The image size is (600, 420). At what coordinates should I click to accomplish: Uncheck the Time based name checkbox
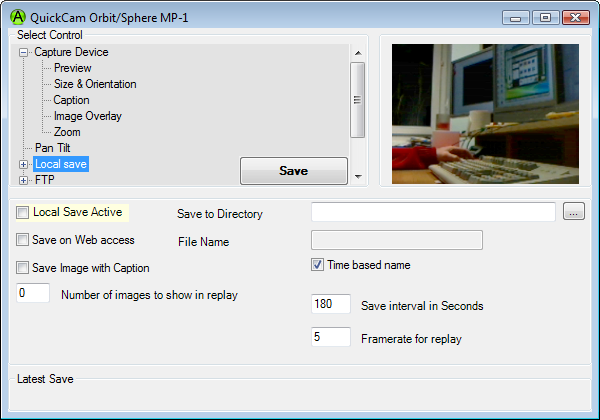click(317, 265)
